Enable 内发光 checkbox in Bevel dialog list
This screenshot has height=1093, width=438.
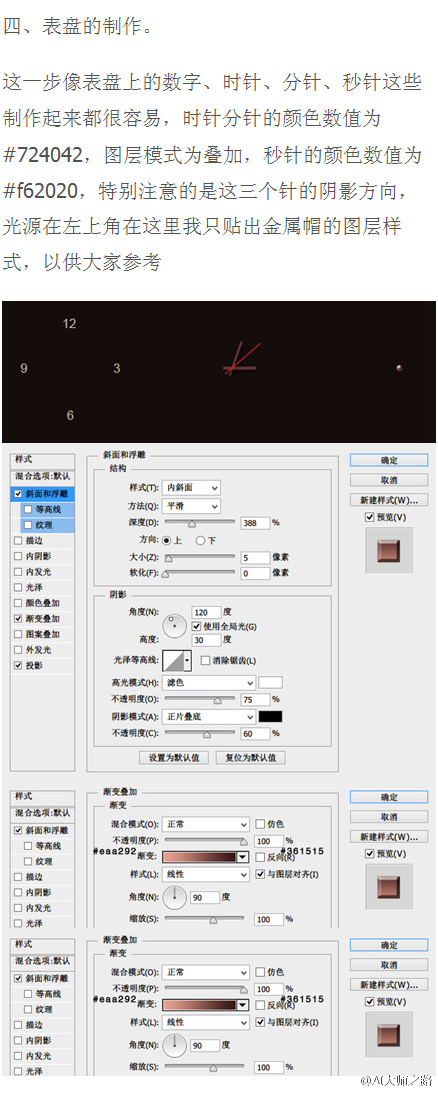[x=17, y=572]
